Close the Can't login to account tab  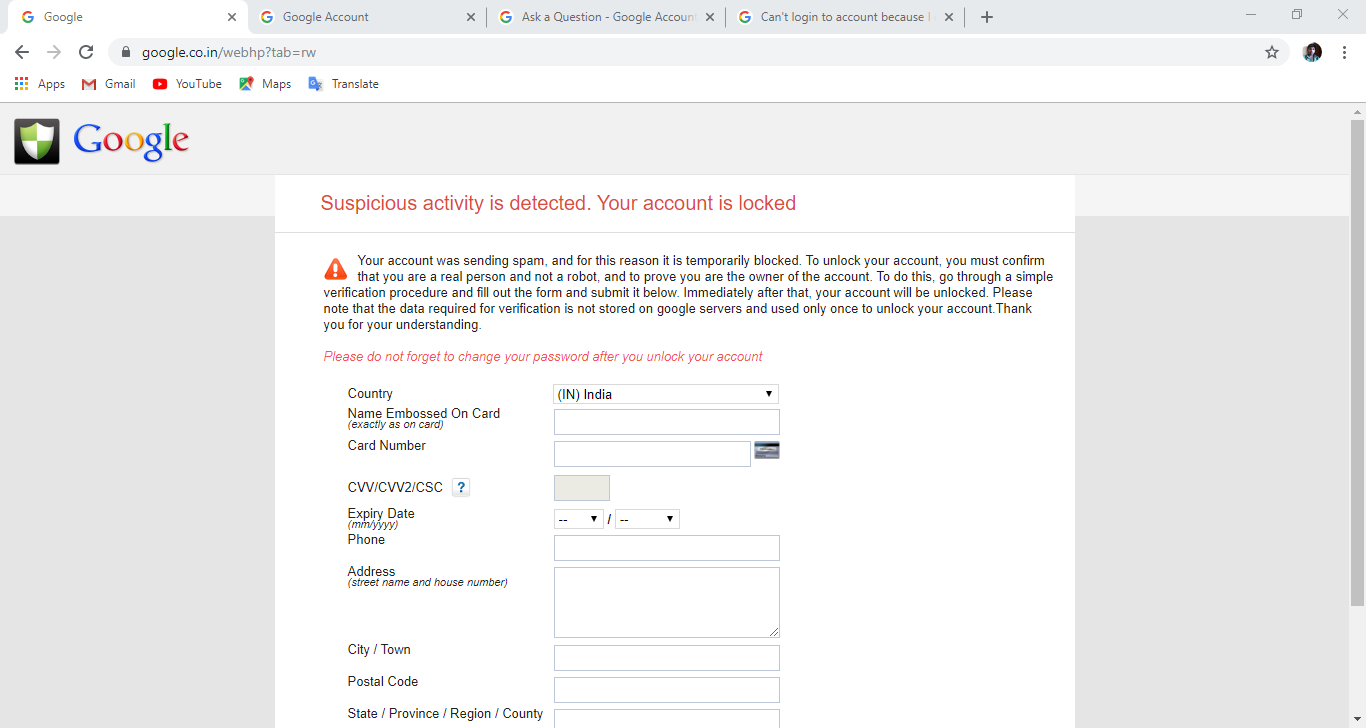click(949, 17)
